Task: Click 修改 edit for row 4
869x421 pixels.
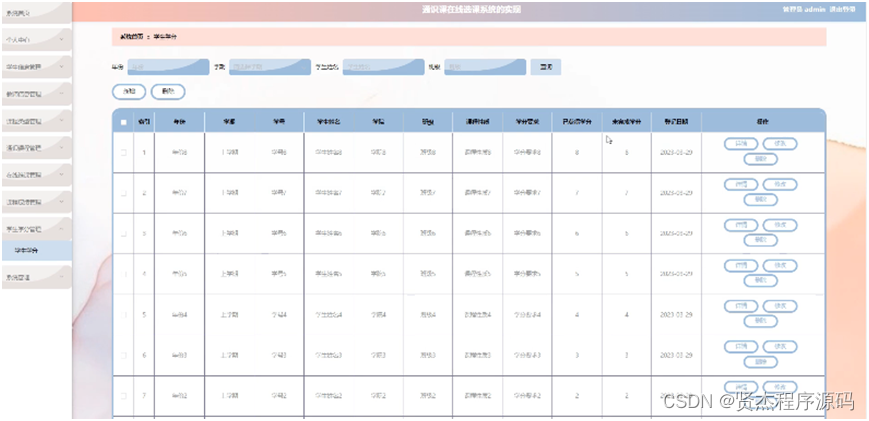Action: tap(780, 266)
